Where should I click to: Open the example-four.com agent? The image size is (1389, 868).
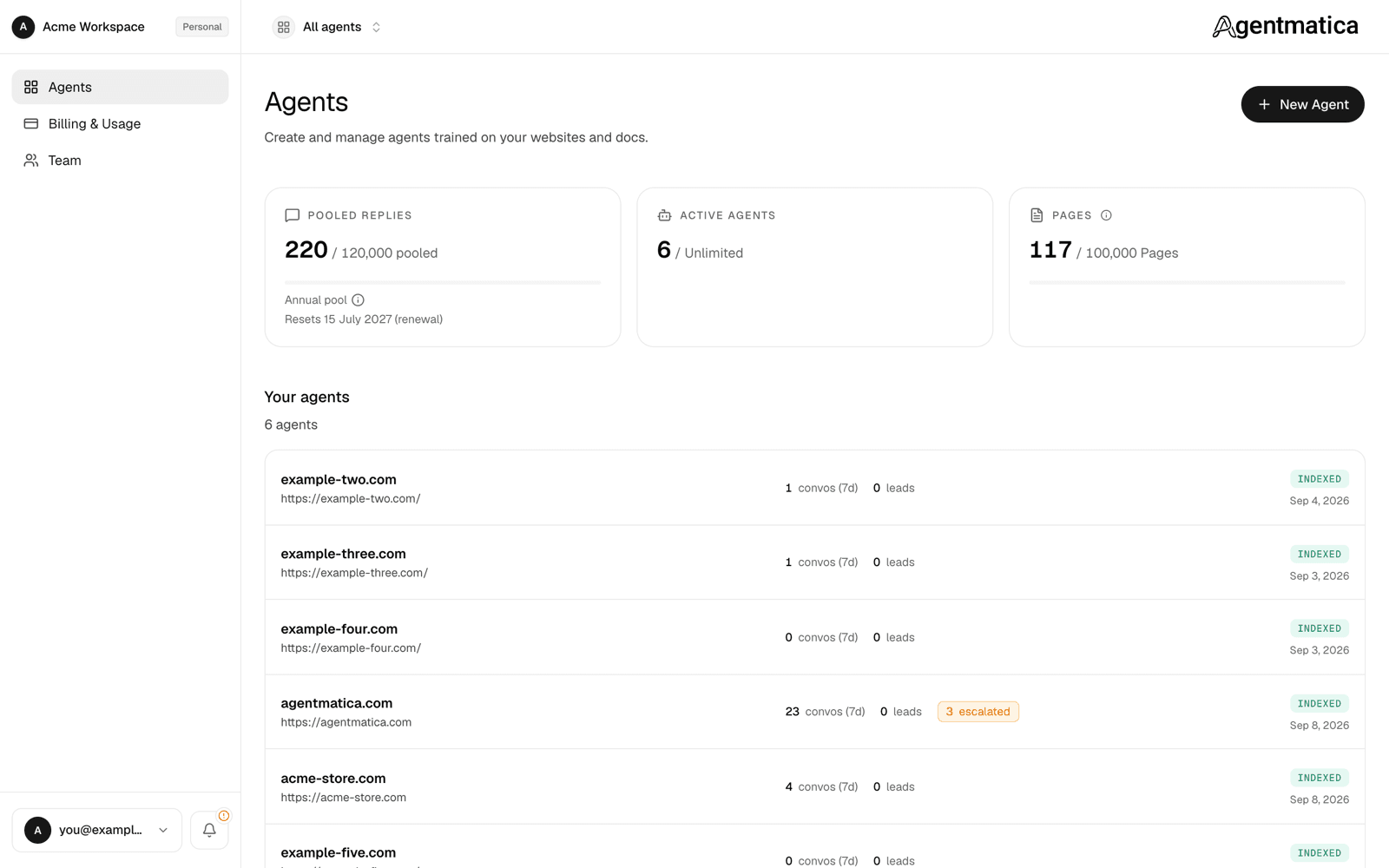pos(814,637)
